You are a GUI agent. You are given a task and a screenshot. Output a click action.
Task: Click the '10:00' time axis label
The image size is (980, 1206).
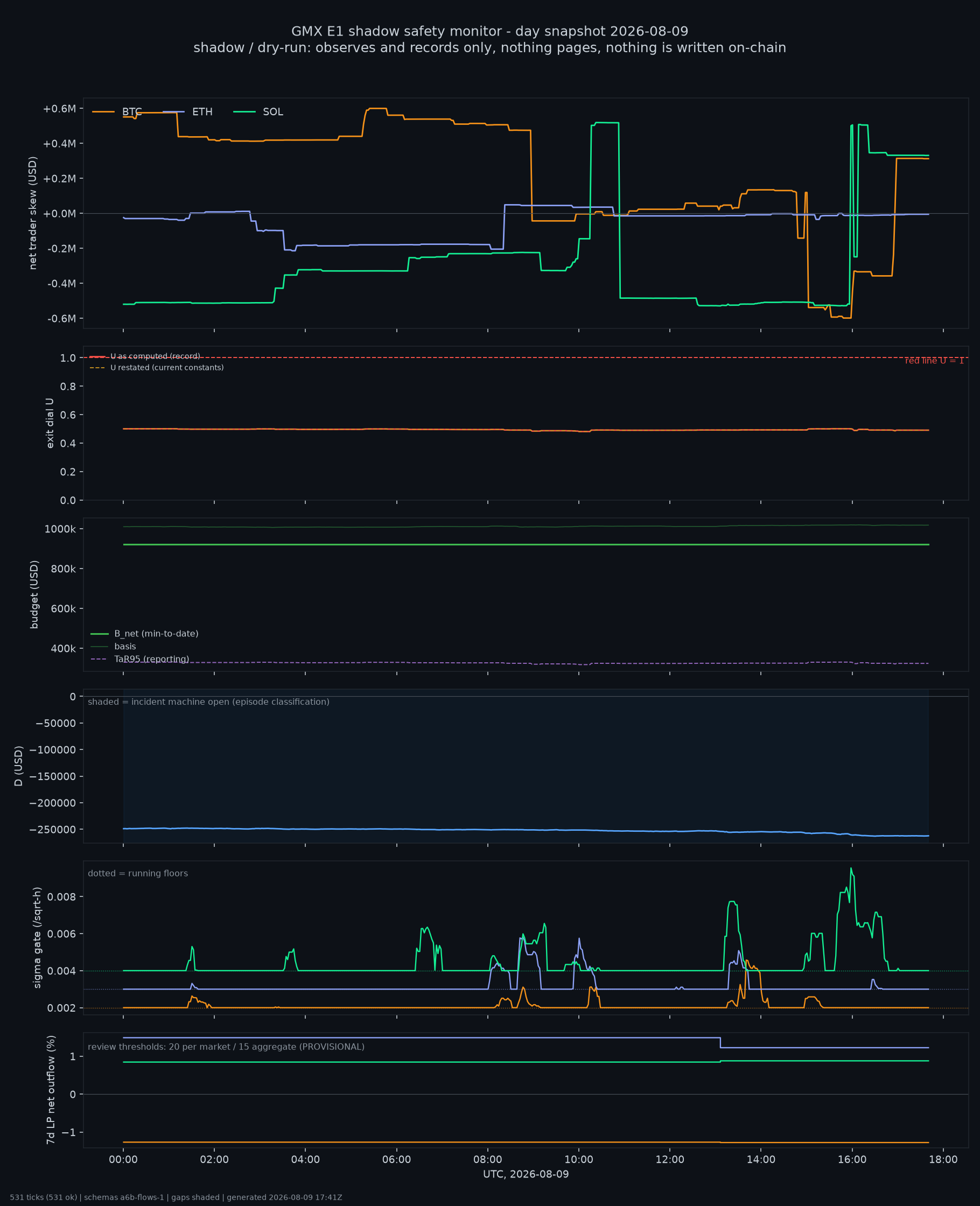[579, 1159]
